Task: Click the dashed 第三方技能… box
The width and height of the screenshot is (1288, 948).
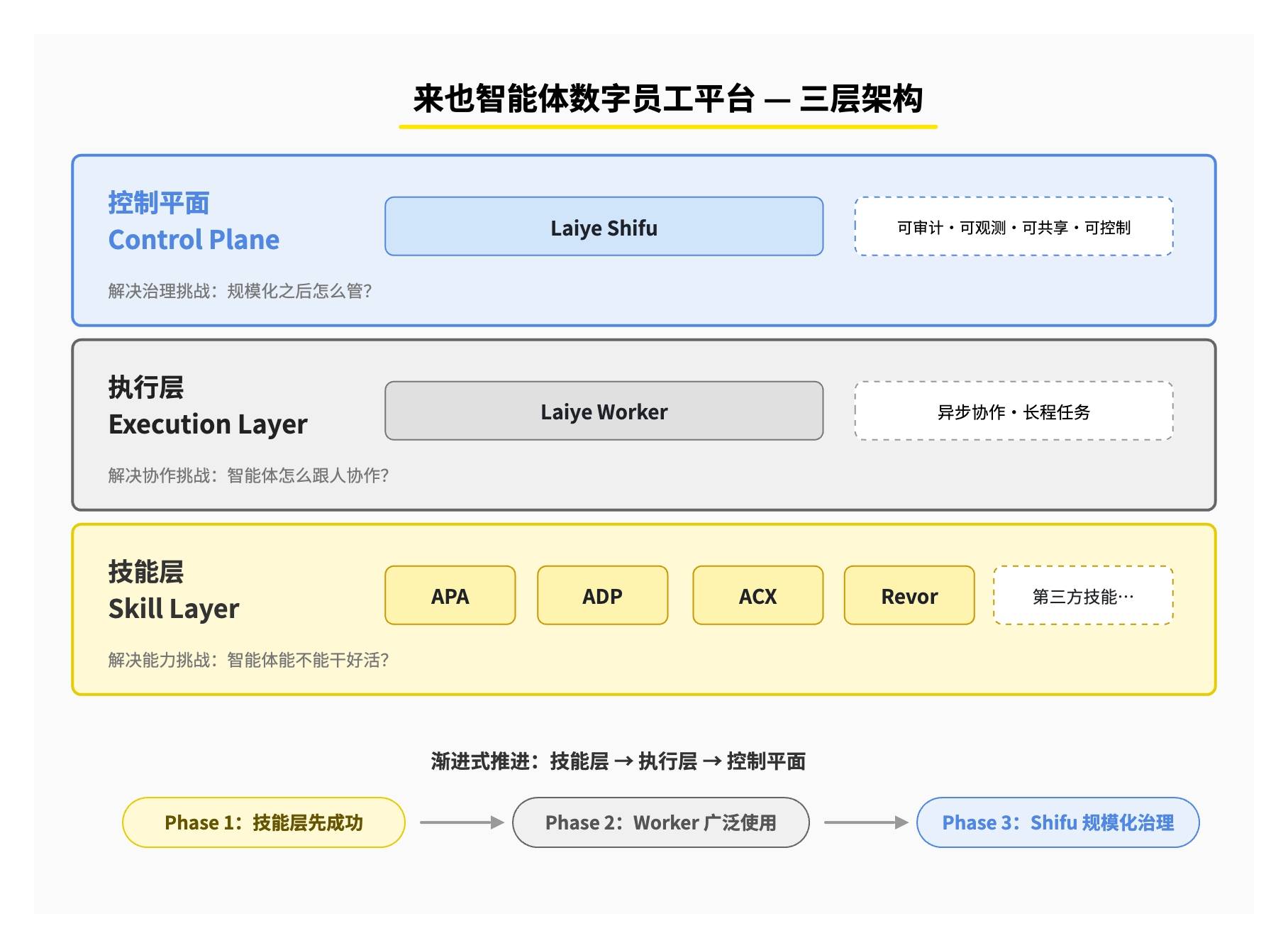Action: click(x=1083, y=595)
